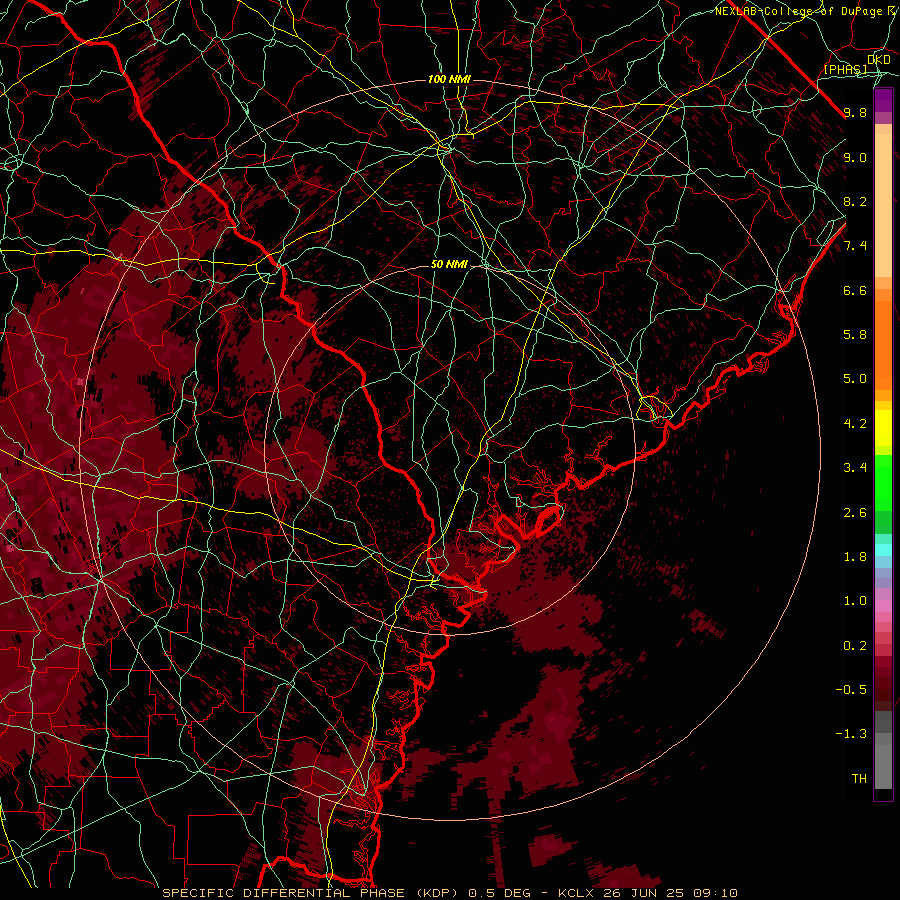
Task: Click the 26 JUN 25 09:10 timestamp
Action: [670, 893]
